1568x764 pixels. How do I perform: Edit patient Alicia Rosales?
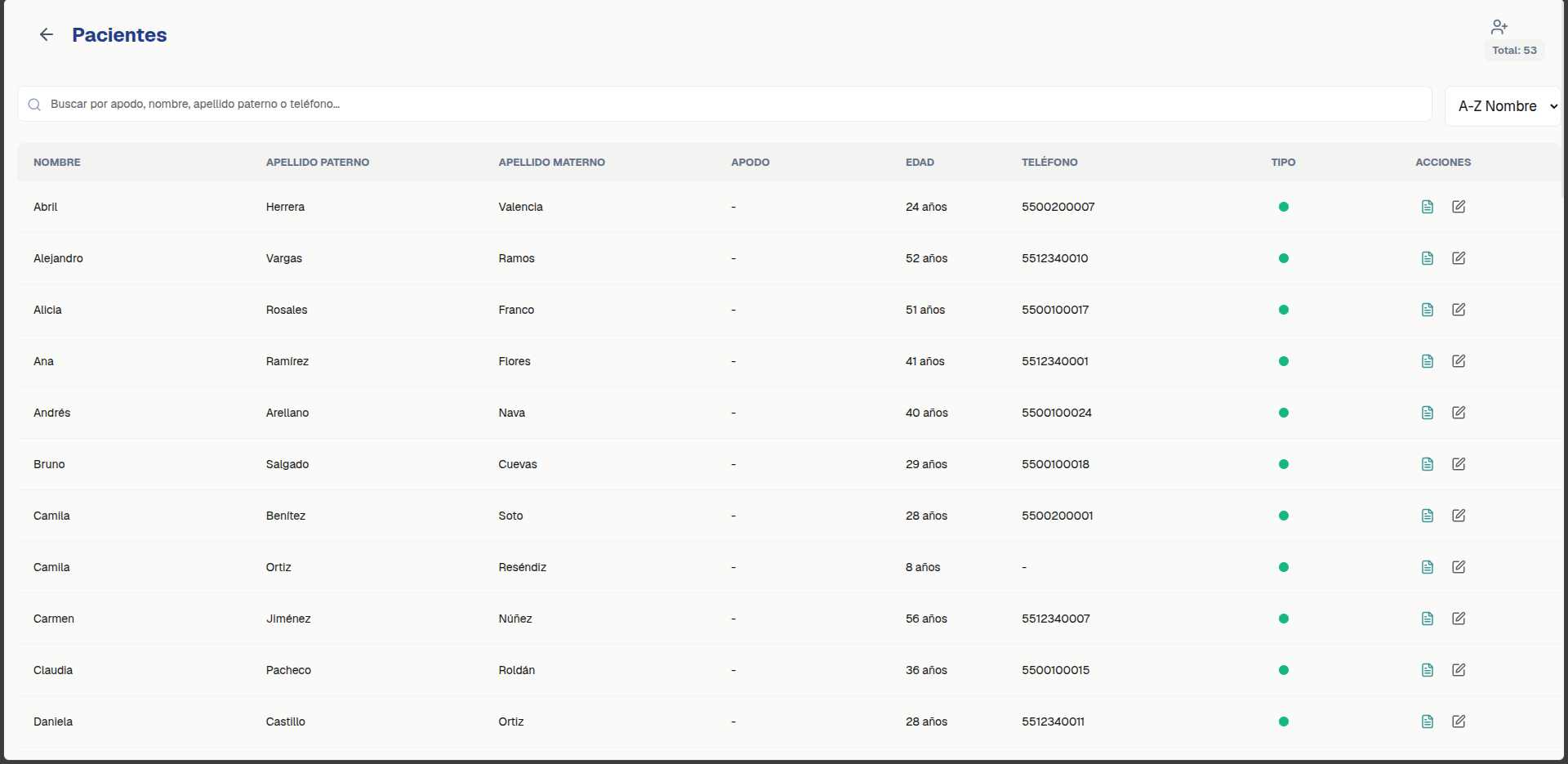click(x=1459, y=310)
